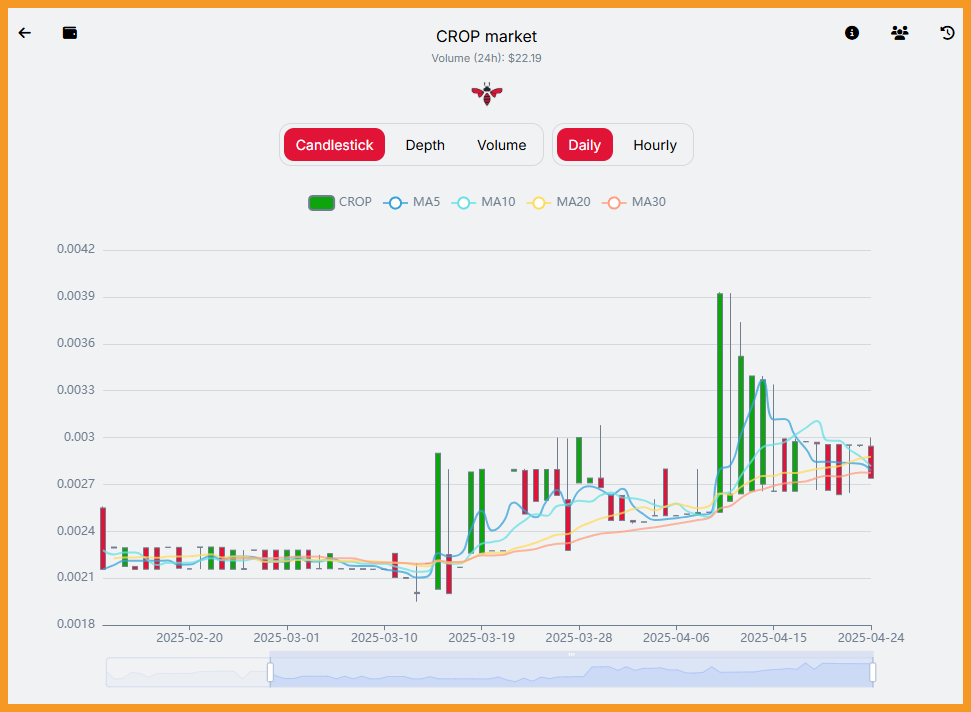Toggle the MA20 line in legend

559,202
